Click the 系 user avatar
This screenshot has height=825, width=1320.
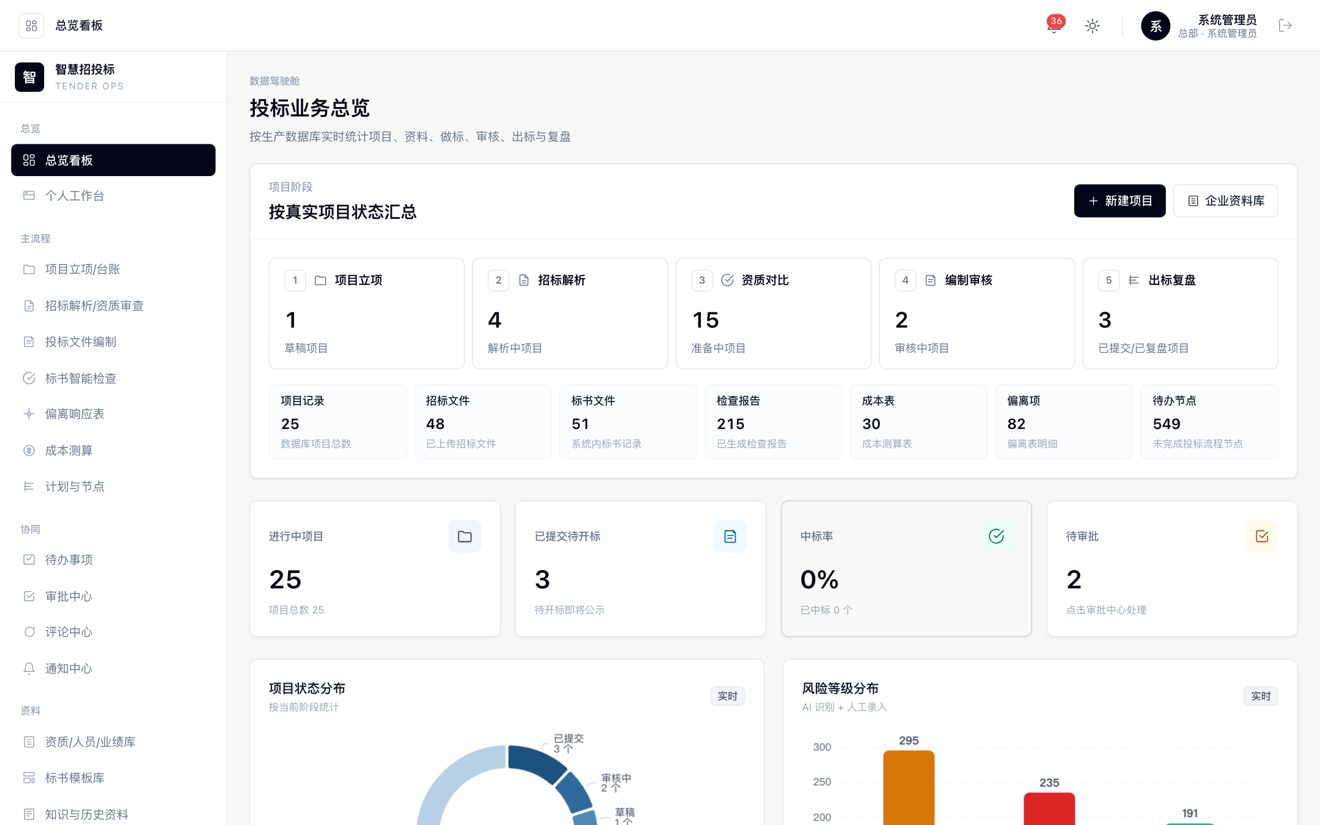coord(1155,26)
